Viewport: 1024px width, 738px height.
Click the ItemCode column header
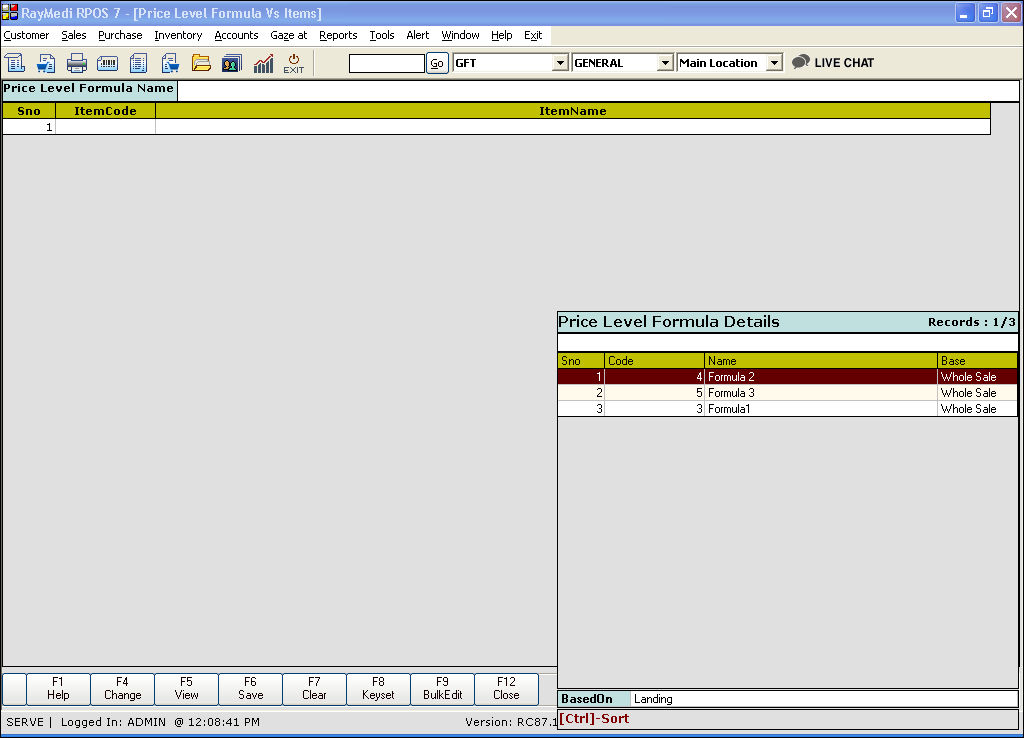pyautogui.click(x=105, y=111)
